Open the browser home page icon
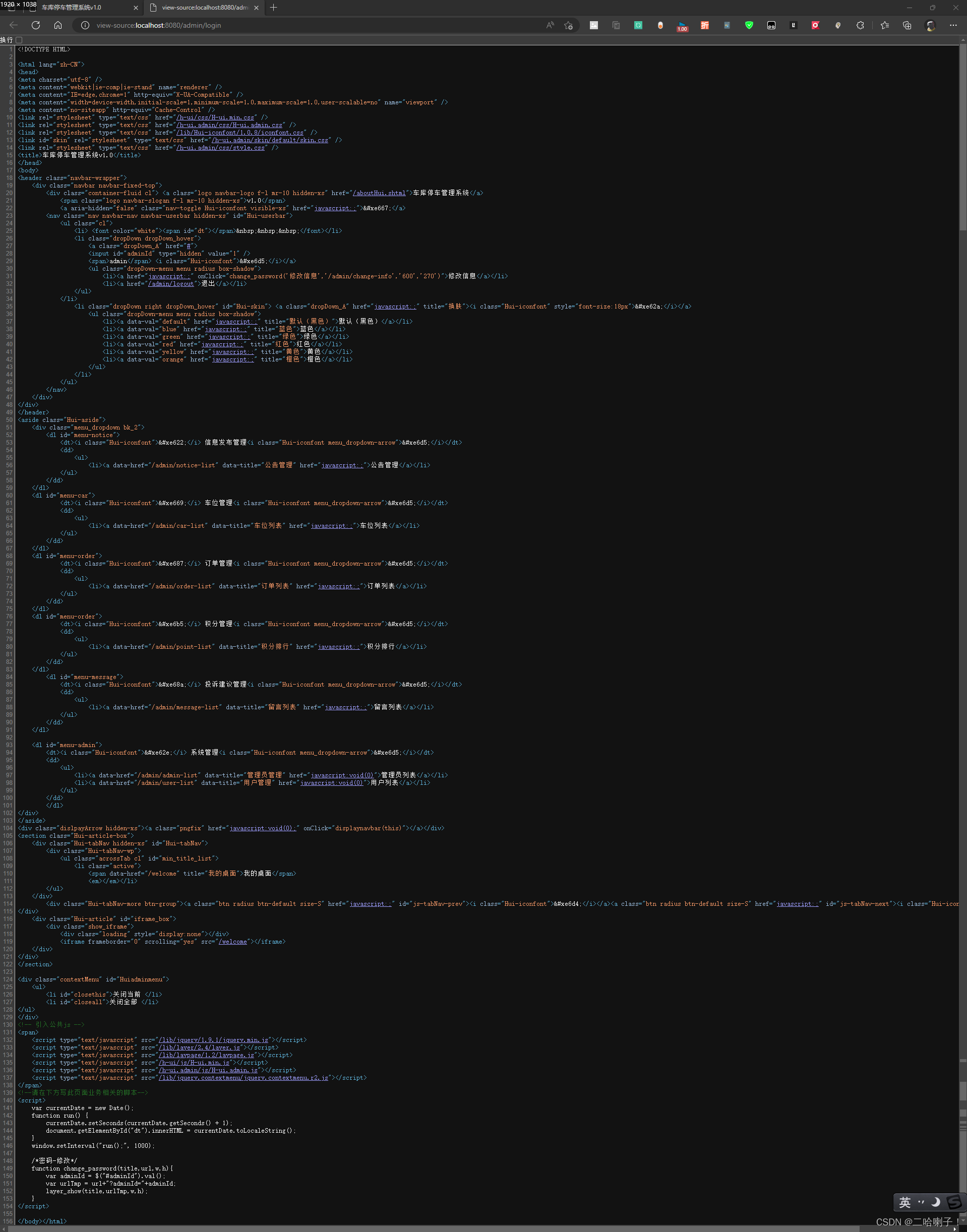Viewport: 967px width, 1232px height. [x=58, y=25]
